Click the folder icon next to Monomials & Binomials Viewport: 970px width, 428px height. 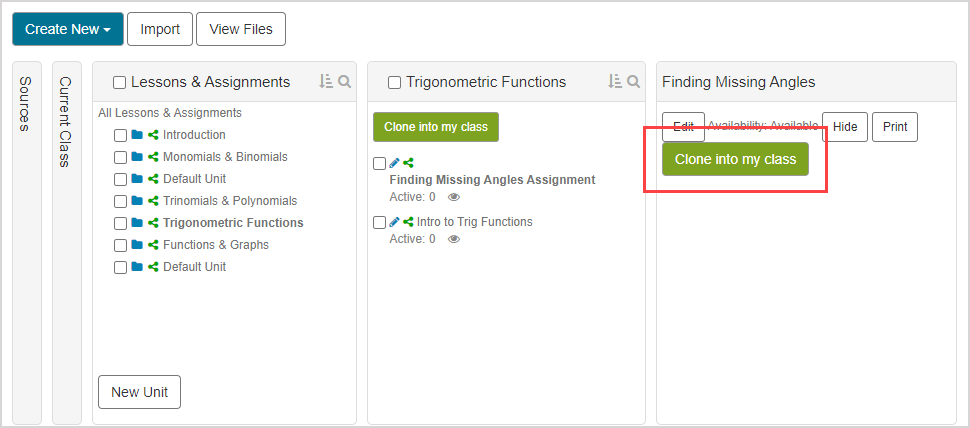click(137, 157)
